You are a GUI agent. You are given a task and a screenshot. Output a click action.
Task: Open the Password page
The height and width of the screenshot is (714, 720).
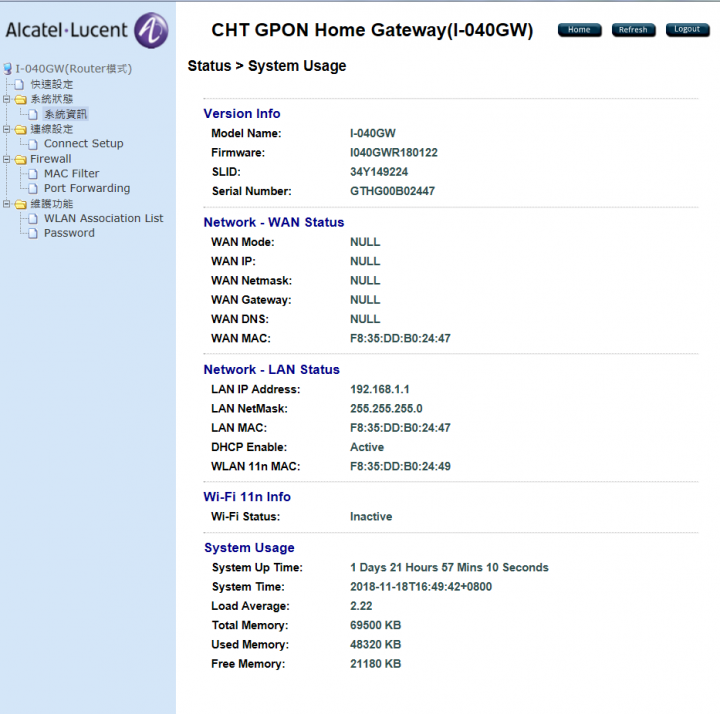[69, 233]
